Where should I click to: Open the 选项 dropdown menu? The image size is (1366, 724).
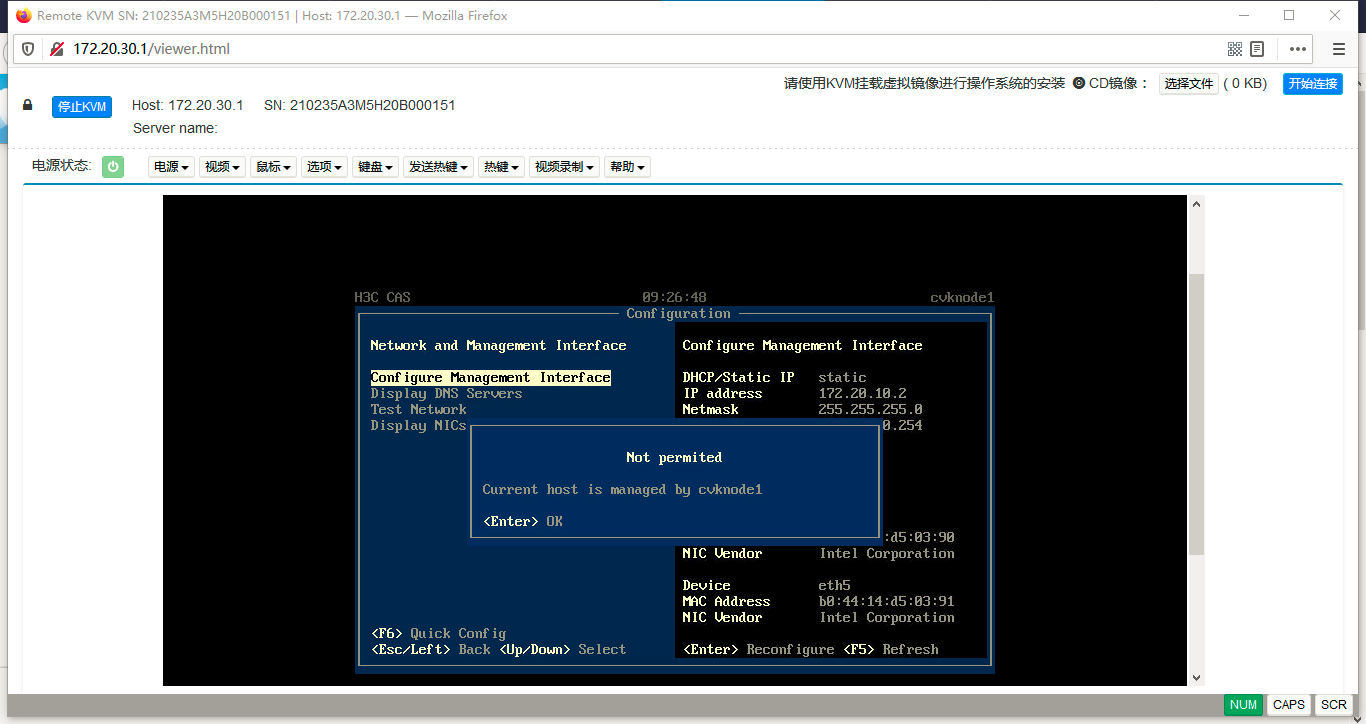coord(325,167)
